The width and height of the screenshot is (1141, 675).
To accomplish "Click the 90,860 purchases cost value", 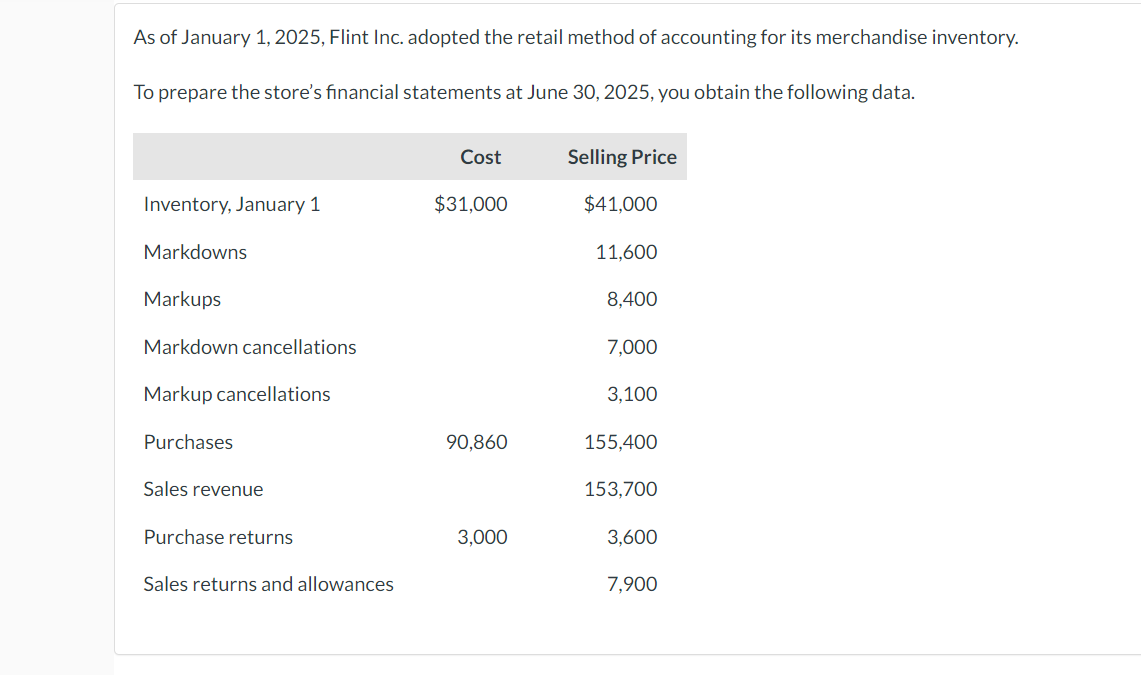I will point(477,442).
